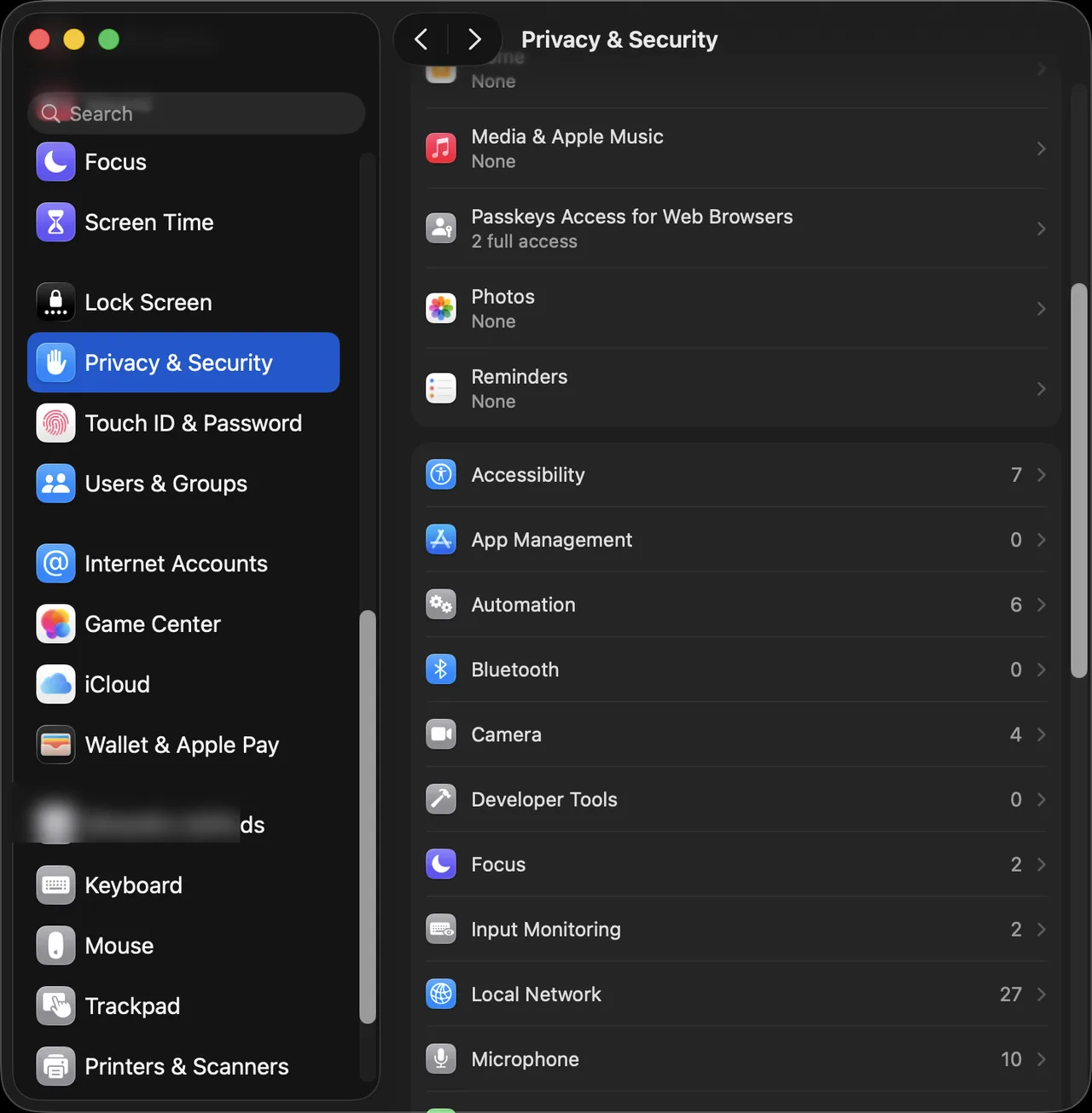1092x1113 pixels.
Task: Expand Accessibility row chevron
Action: pos(1041,475)
